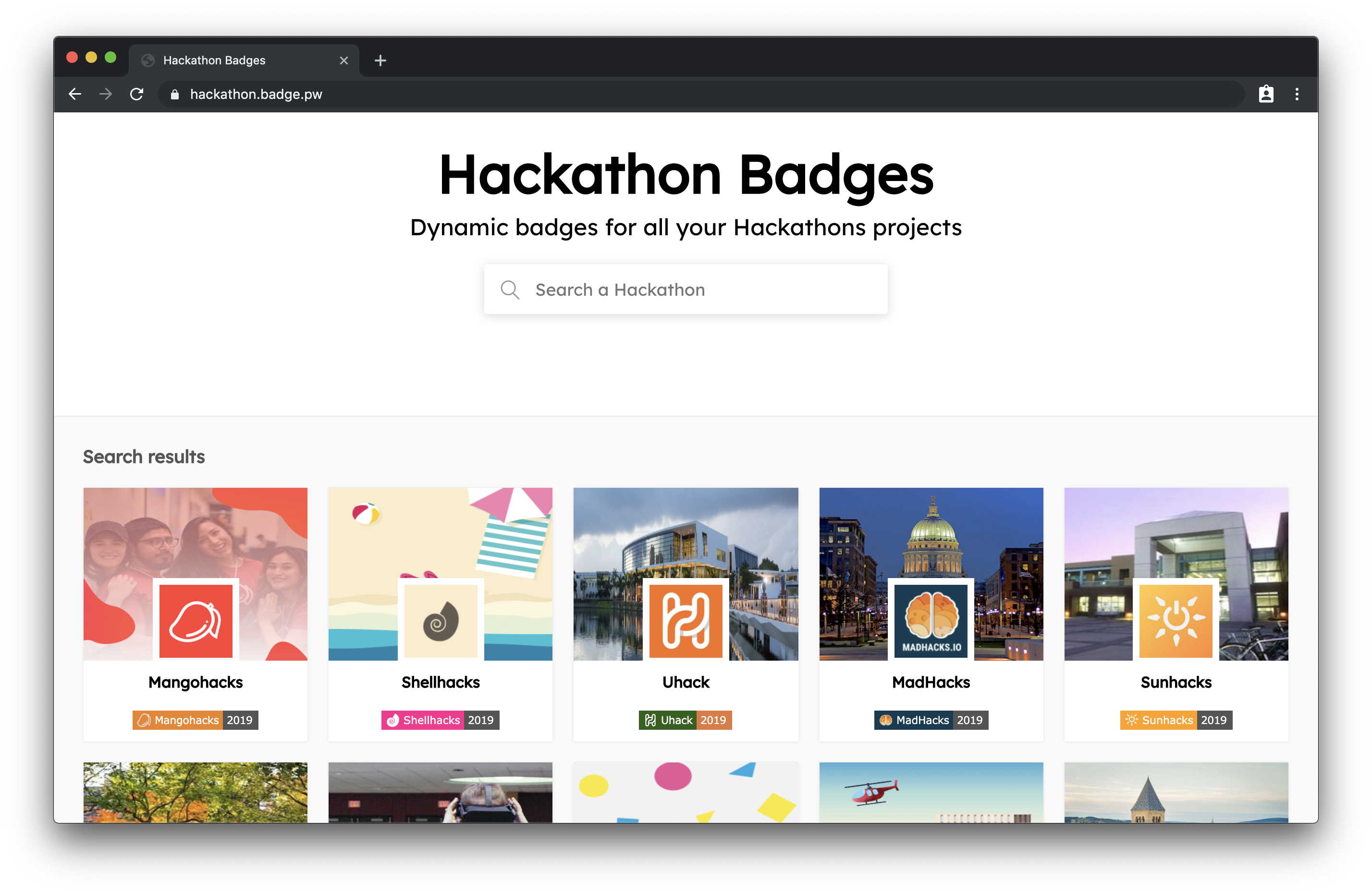The width and height of the screenshot is (1372, 894).
Task: Open the browser profile icon
Action: tap(1265, 94)
